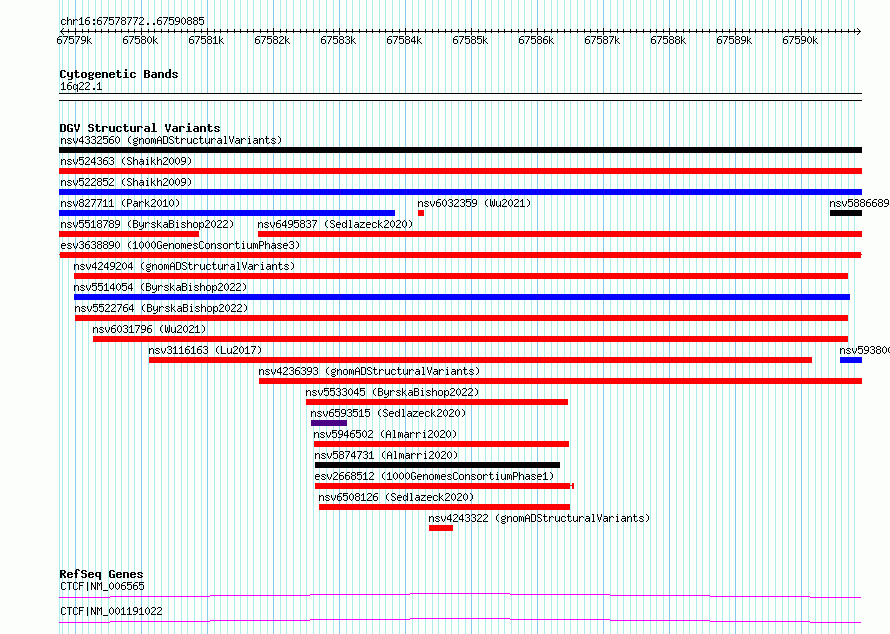Select the nsv6032359 (Wu2021) label
The height and width of the screenshot is (634, 890).
(x=474, y=203)
